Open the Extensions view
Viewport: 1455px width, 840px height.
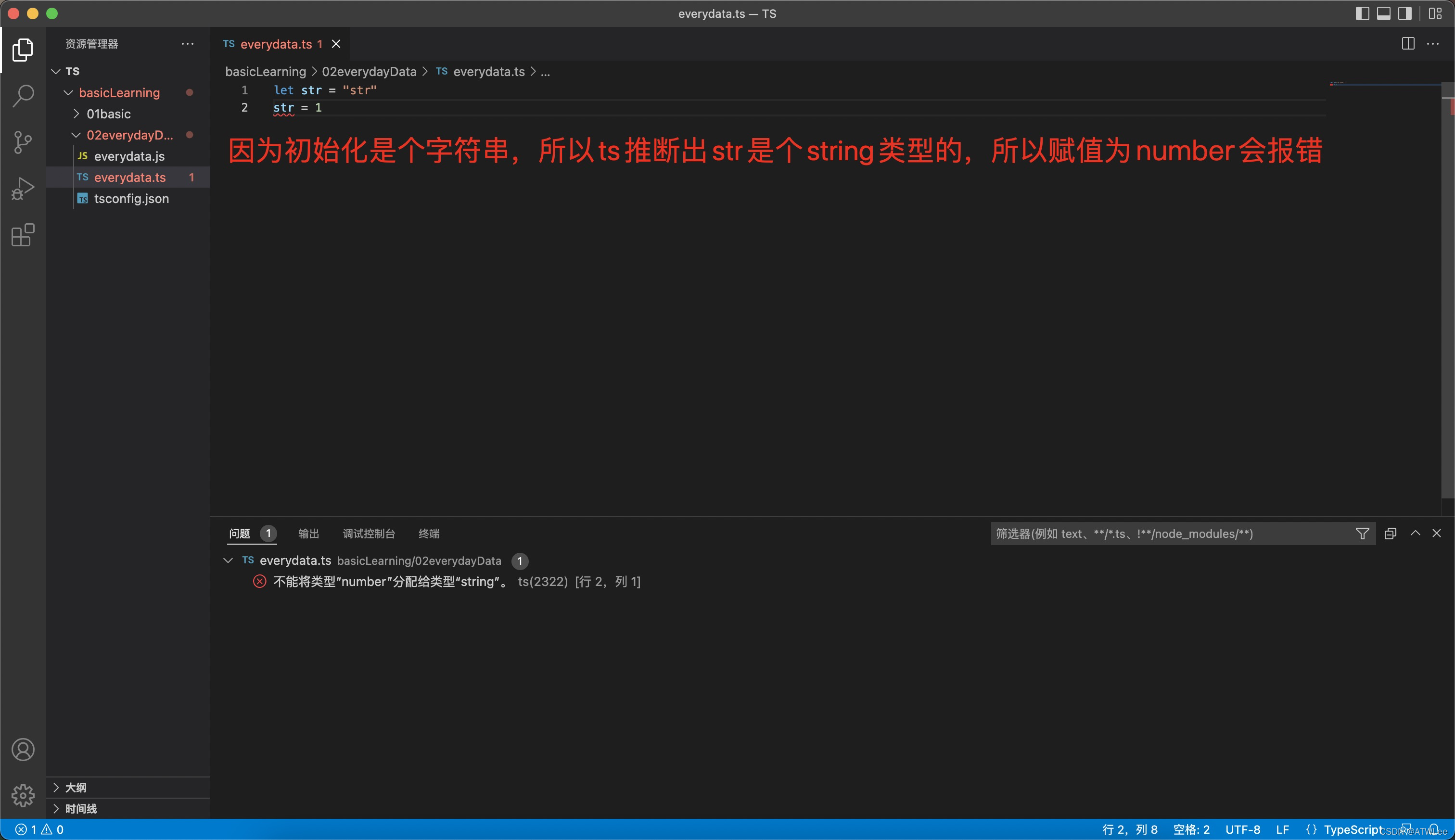(x=23, y=235)
